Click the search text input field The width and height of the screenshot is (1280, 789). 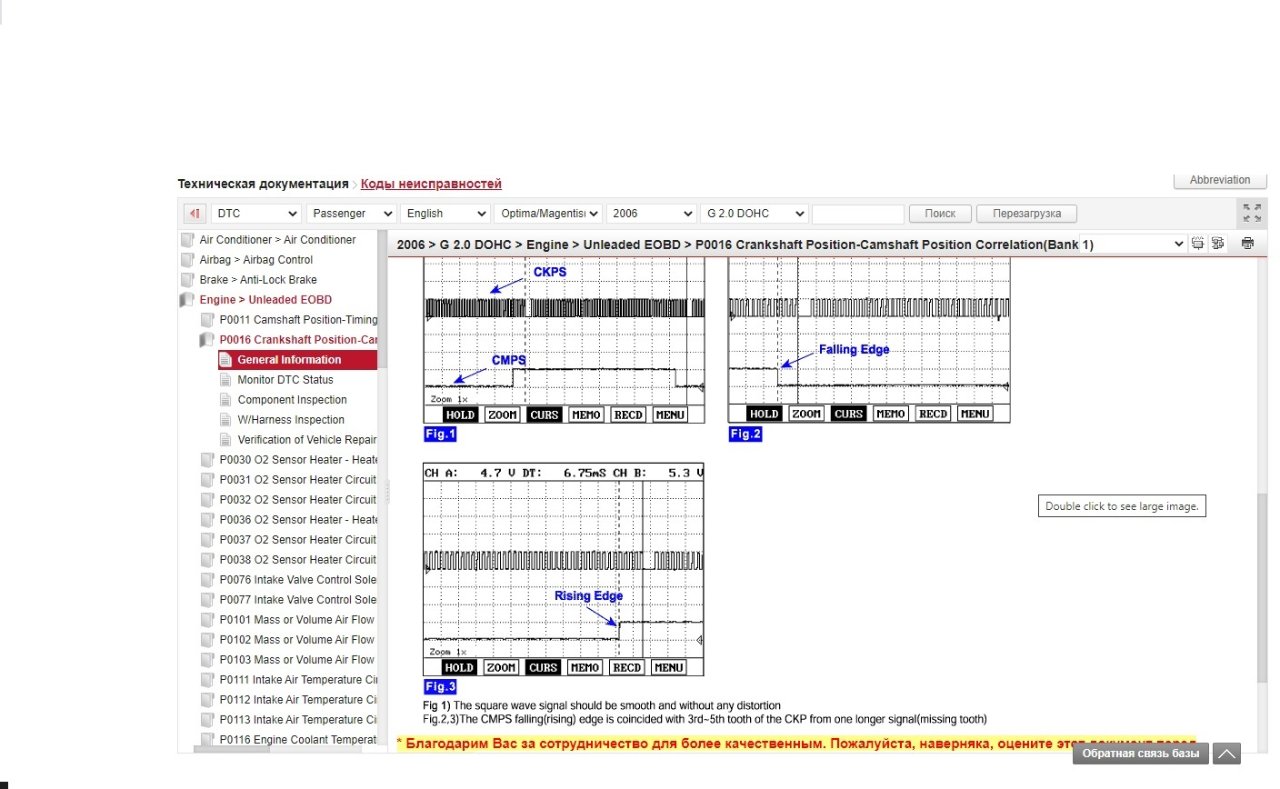tap(857, 214)
